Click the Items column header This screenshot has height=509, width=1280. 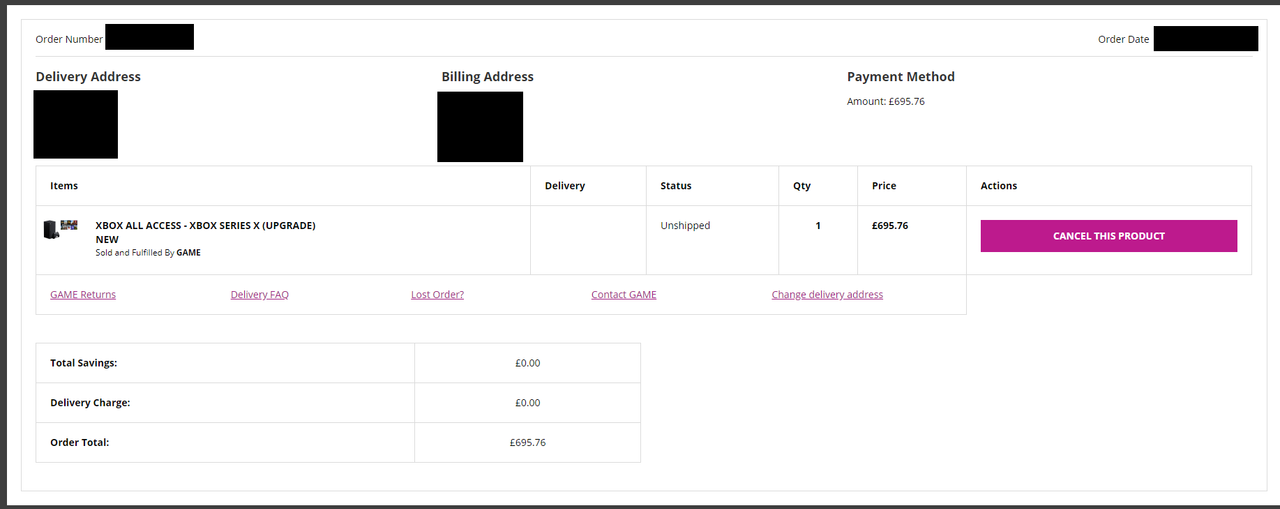64,186
